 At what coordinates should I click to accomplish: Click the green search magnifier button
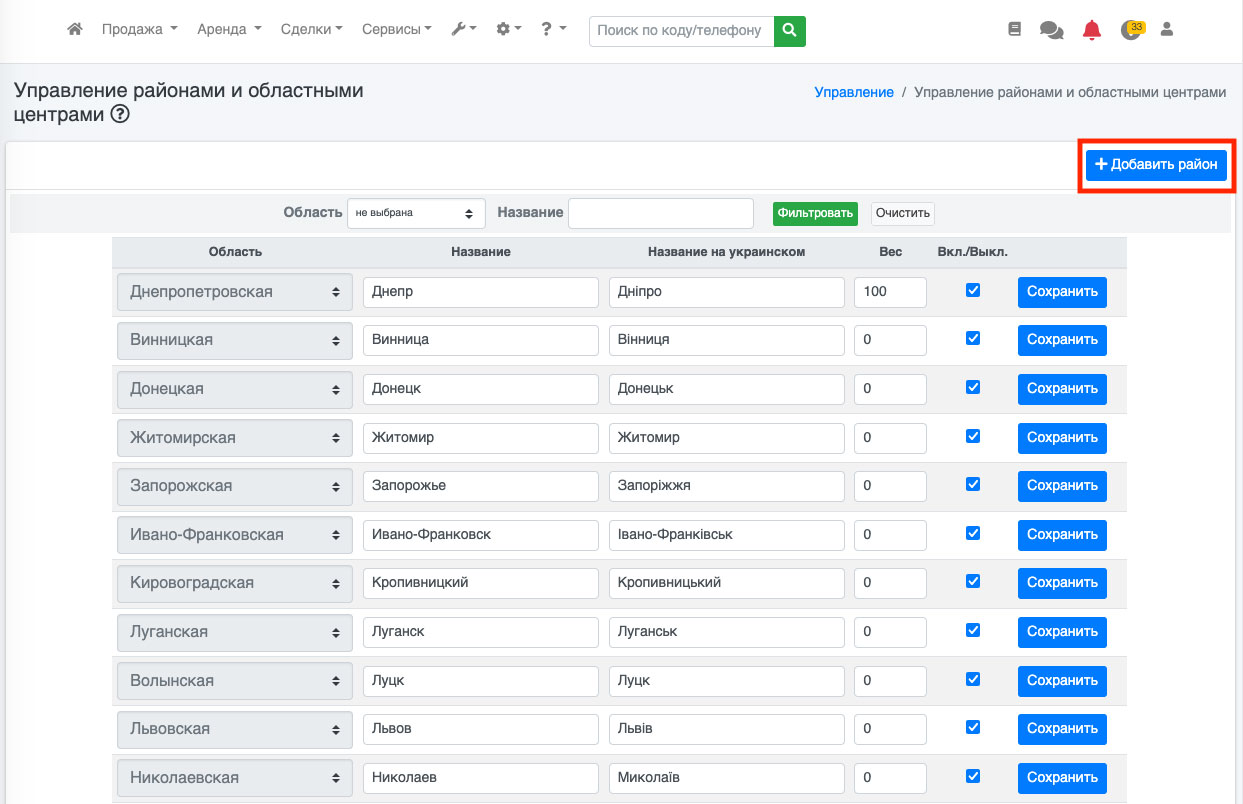790,31
